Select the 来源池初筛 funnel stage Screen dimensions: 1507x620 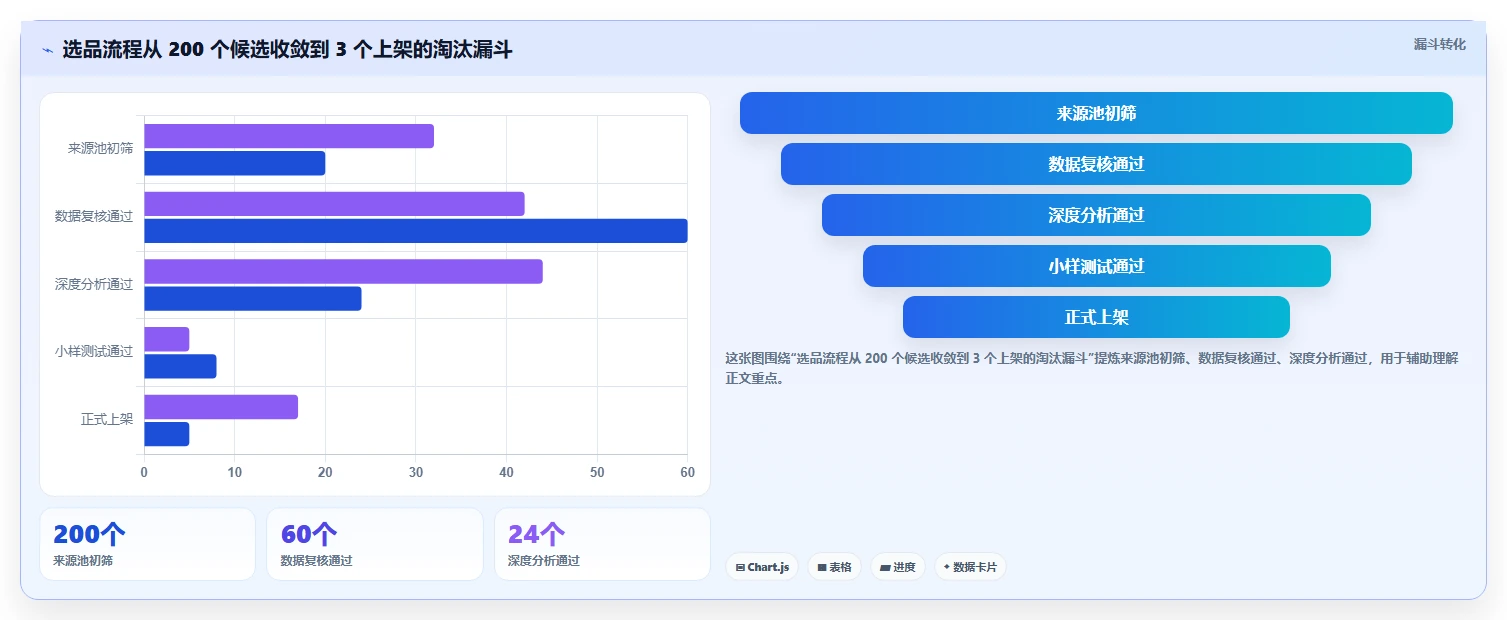pyautogui.click(x=1096, y=113)
